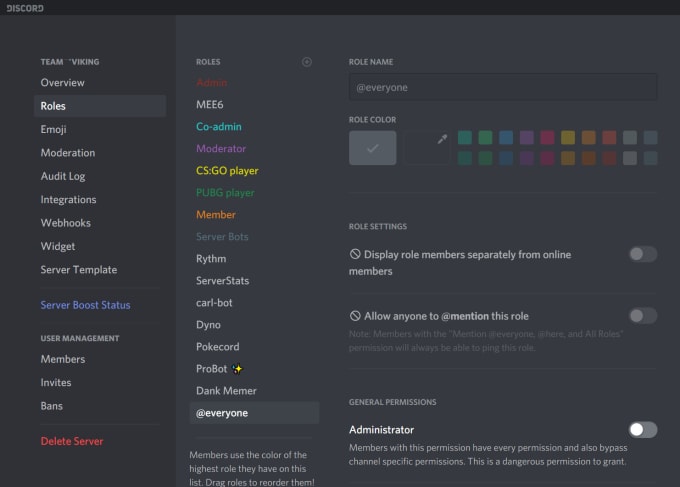The height and width of the screenshot is (487, 680).
Task: Choose the dark blue swatch in bottom row
Action: (506, 158)
